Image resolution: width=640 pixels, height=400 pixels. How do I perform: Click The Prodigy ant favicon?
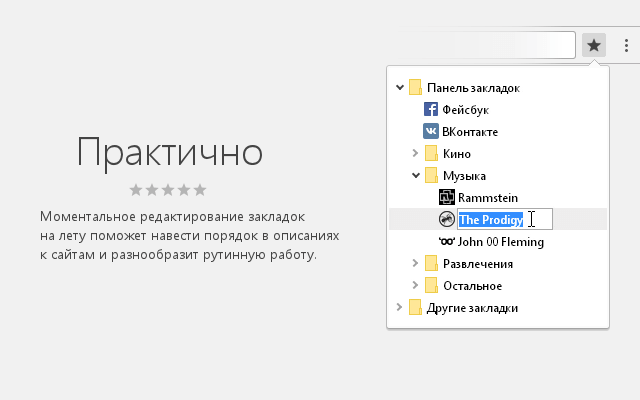[x=447, y=219]
